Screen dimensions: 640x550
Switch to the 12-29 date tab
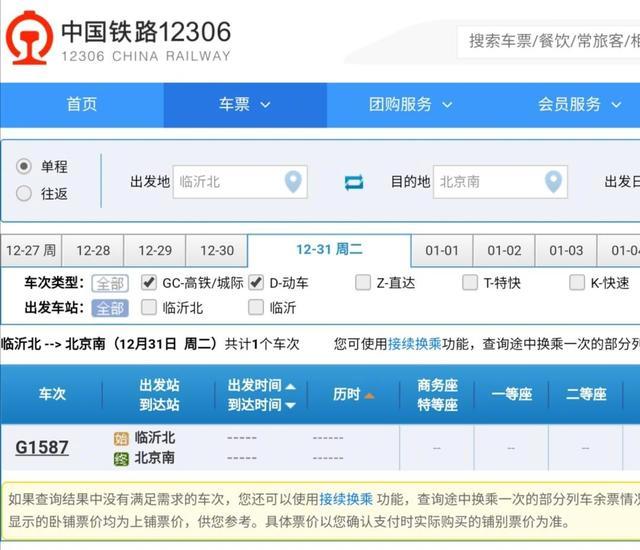point(155,251)
